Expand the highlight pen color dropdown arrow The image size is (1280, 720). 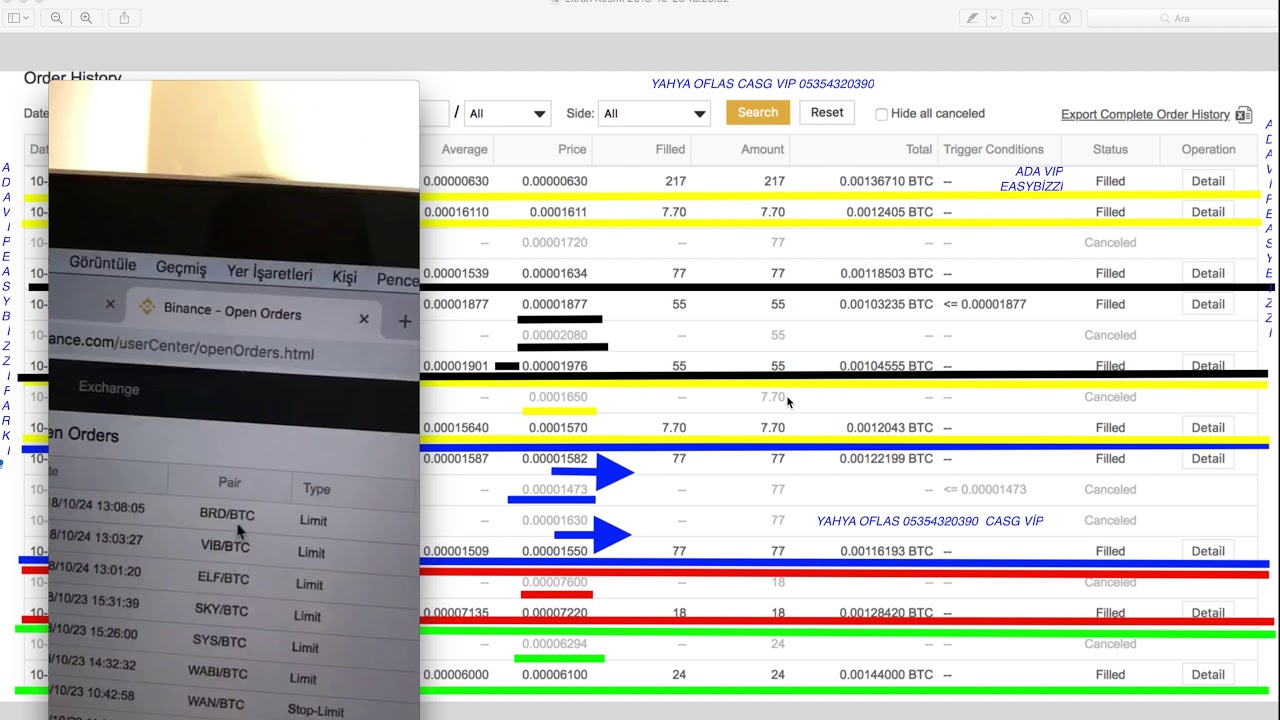click(x=993, y=18)
